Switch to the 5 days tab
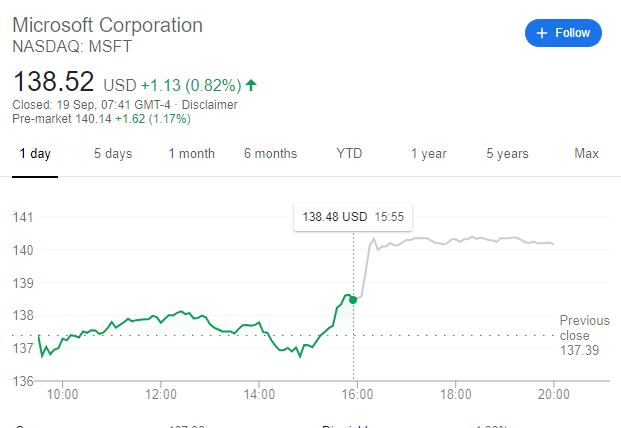Screen dimensions: 621x428 click(x=113, y=153)
